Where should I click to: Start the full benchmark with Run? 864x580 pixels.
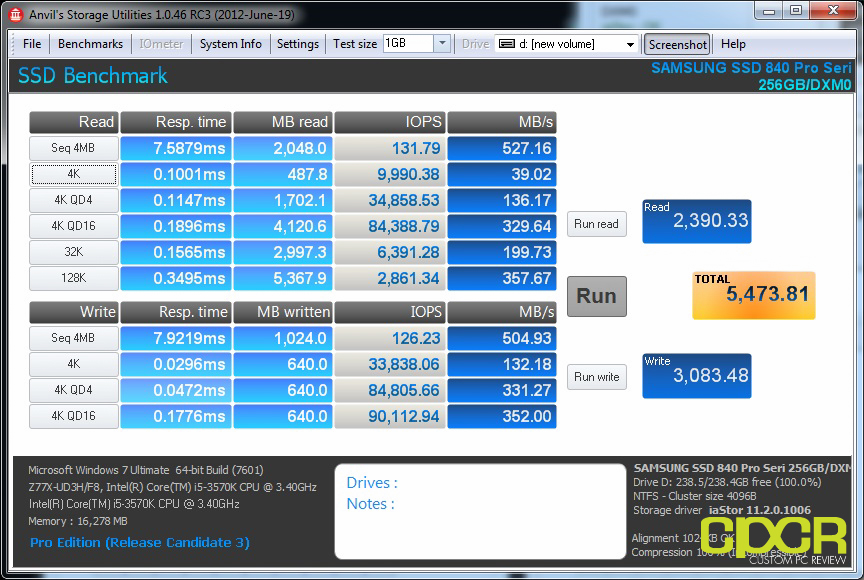tap(597, 296)
